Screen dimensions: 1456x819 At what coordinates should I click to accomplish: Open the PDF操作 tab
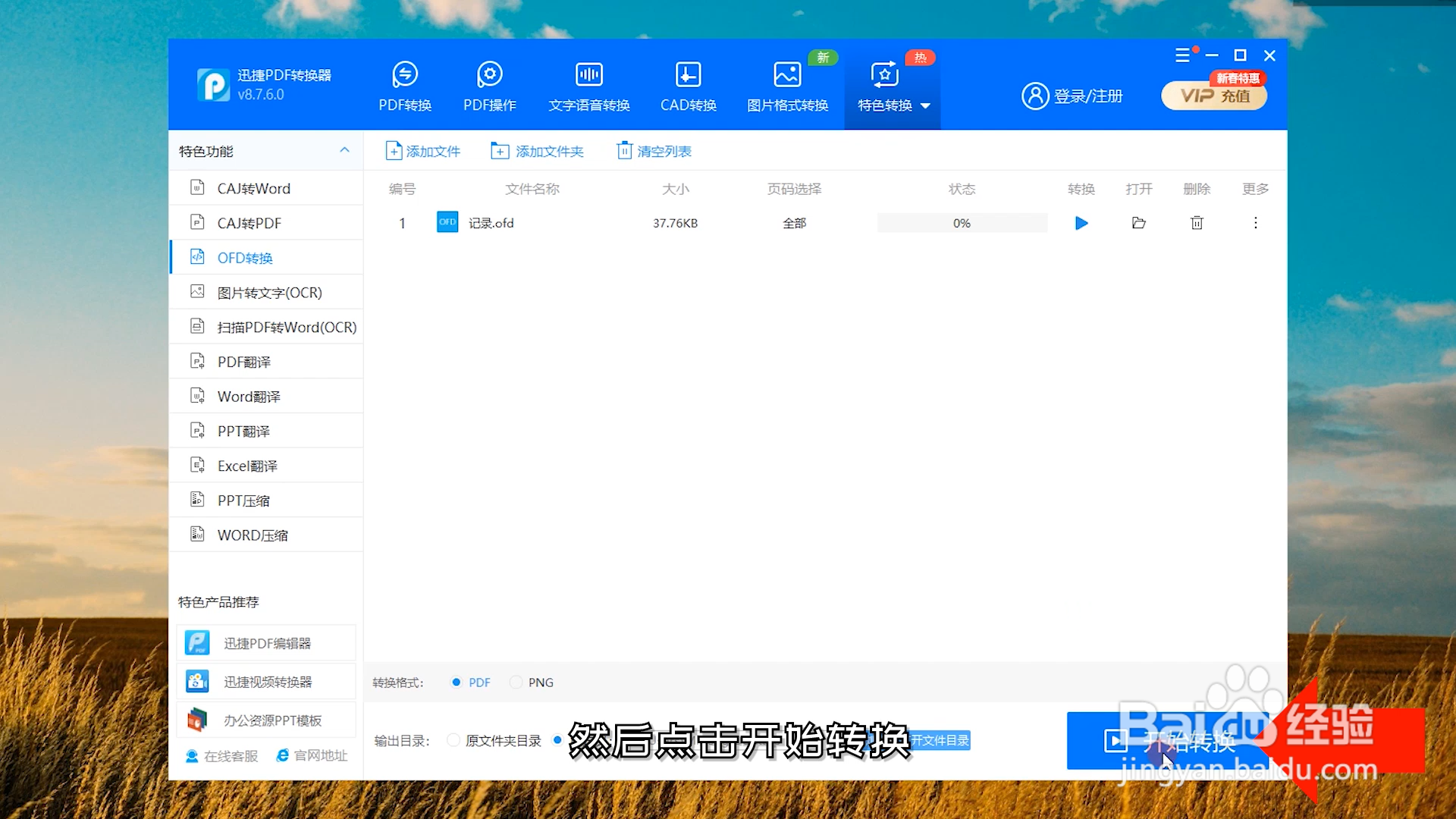pyautogui.click(x=490, y=86)
